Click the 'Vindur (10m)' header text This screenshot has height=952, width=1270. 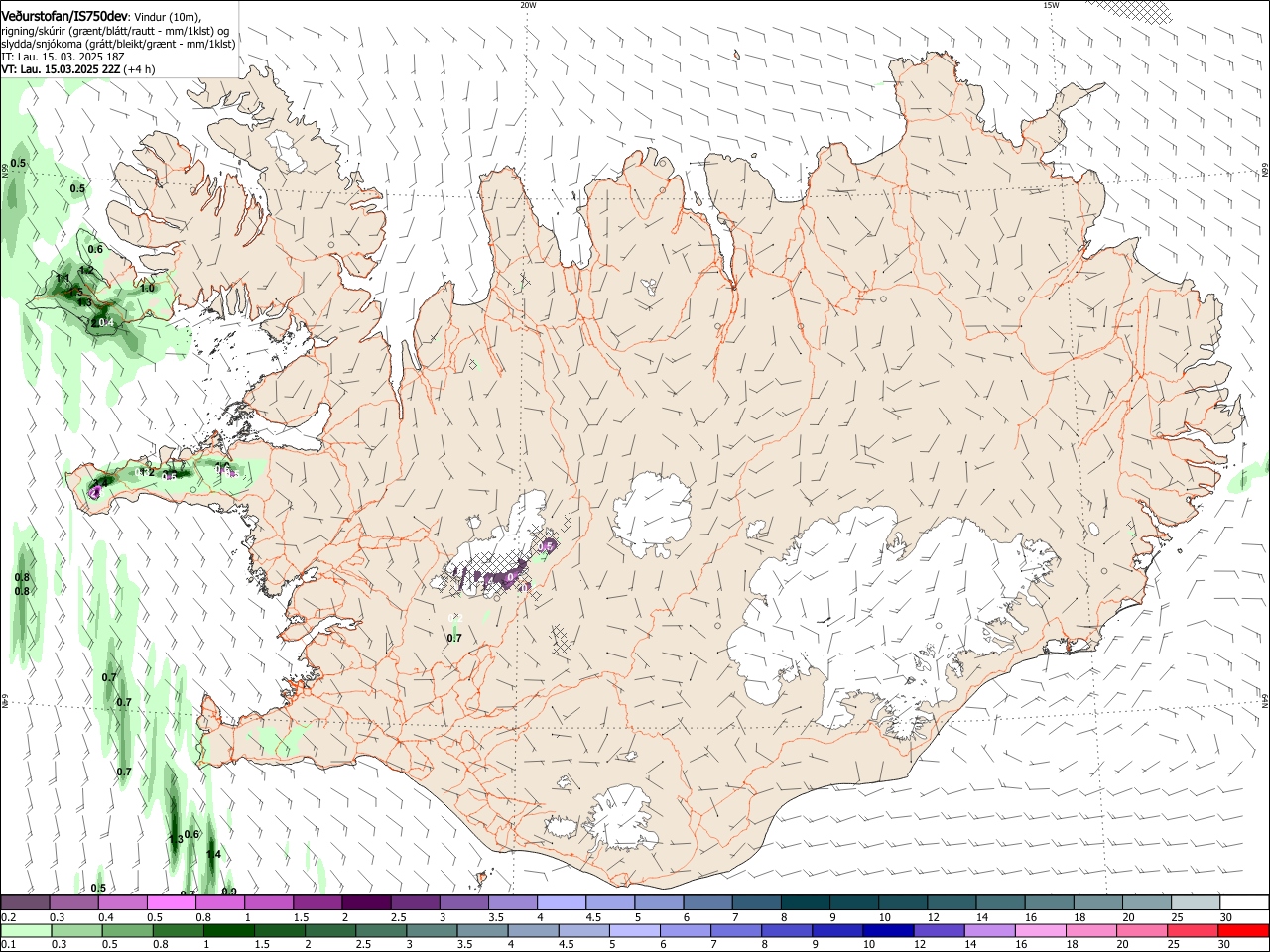click(x=167, y=17)
